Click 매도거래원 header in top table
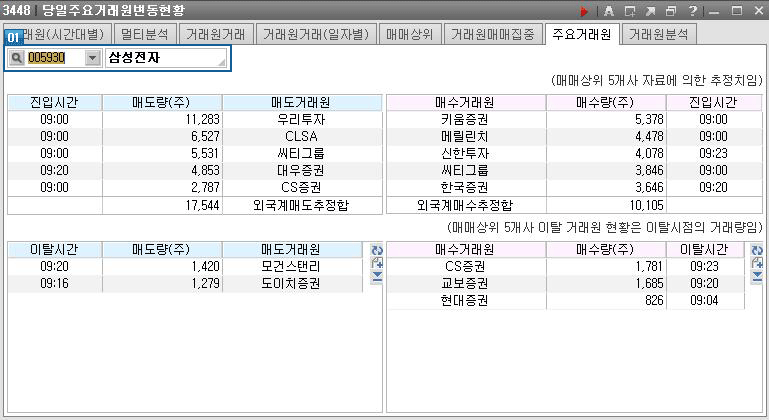Image resolution: width=769 pixels, height=420 pixels. click(302, 103)
